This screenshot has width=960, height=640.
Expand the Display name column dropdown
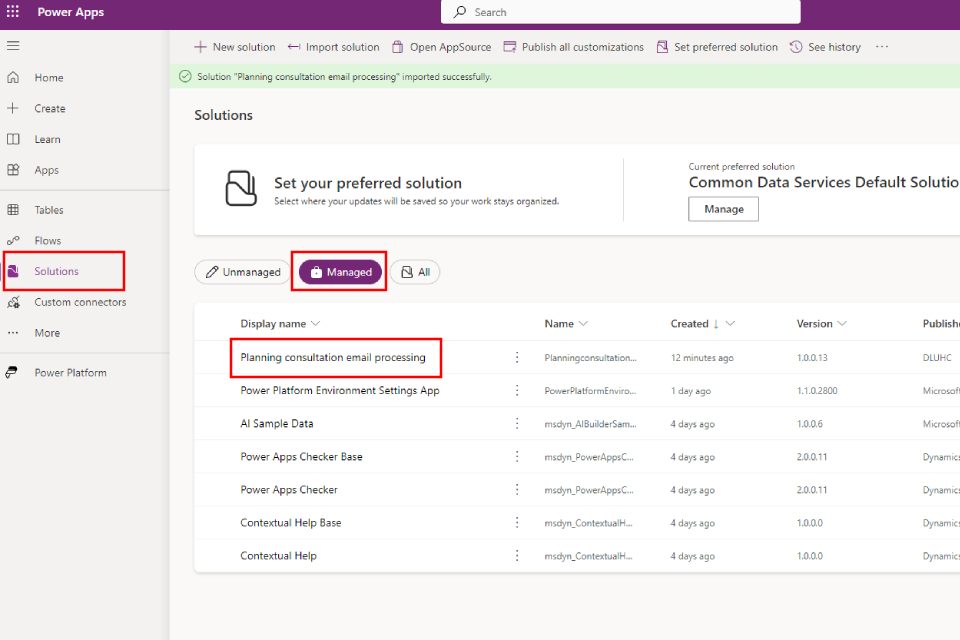tap(316, 324)
